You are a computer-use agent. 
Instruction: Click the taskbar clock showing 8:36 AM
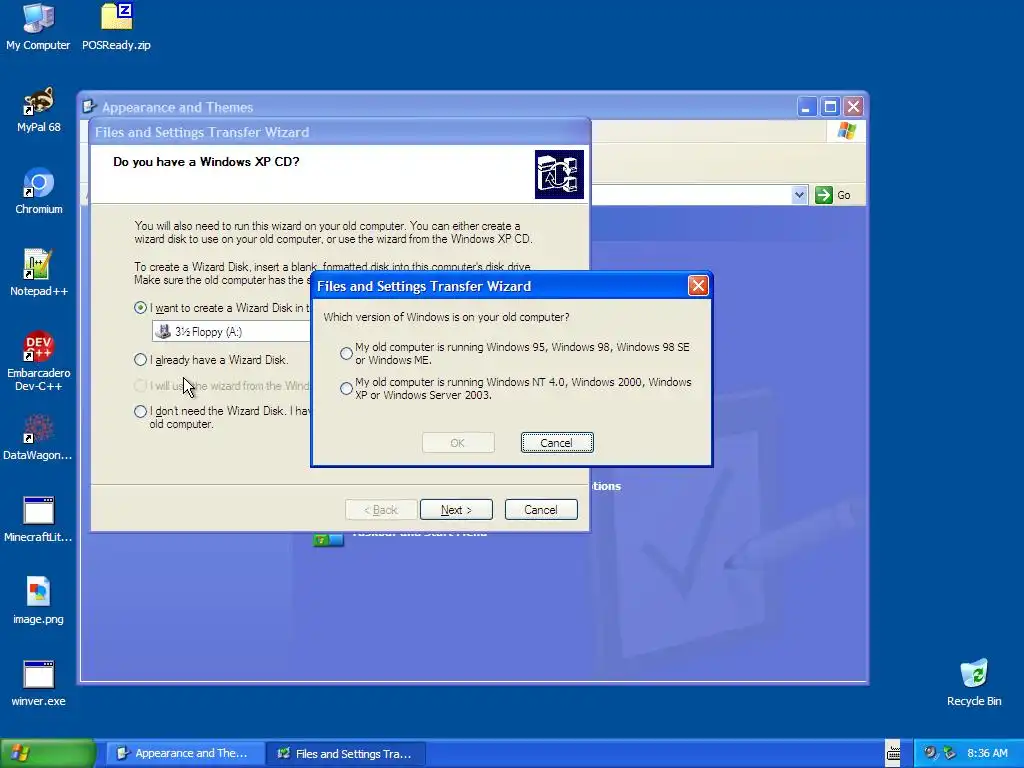pos(987,753)
